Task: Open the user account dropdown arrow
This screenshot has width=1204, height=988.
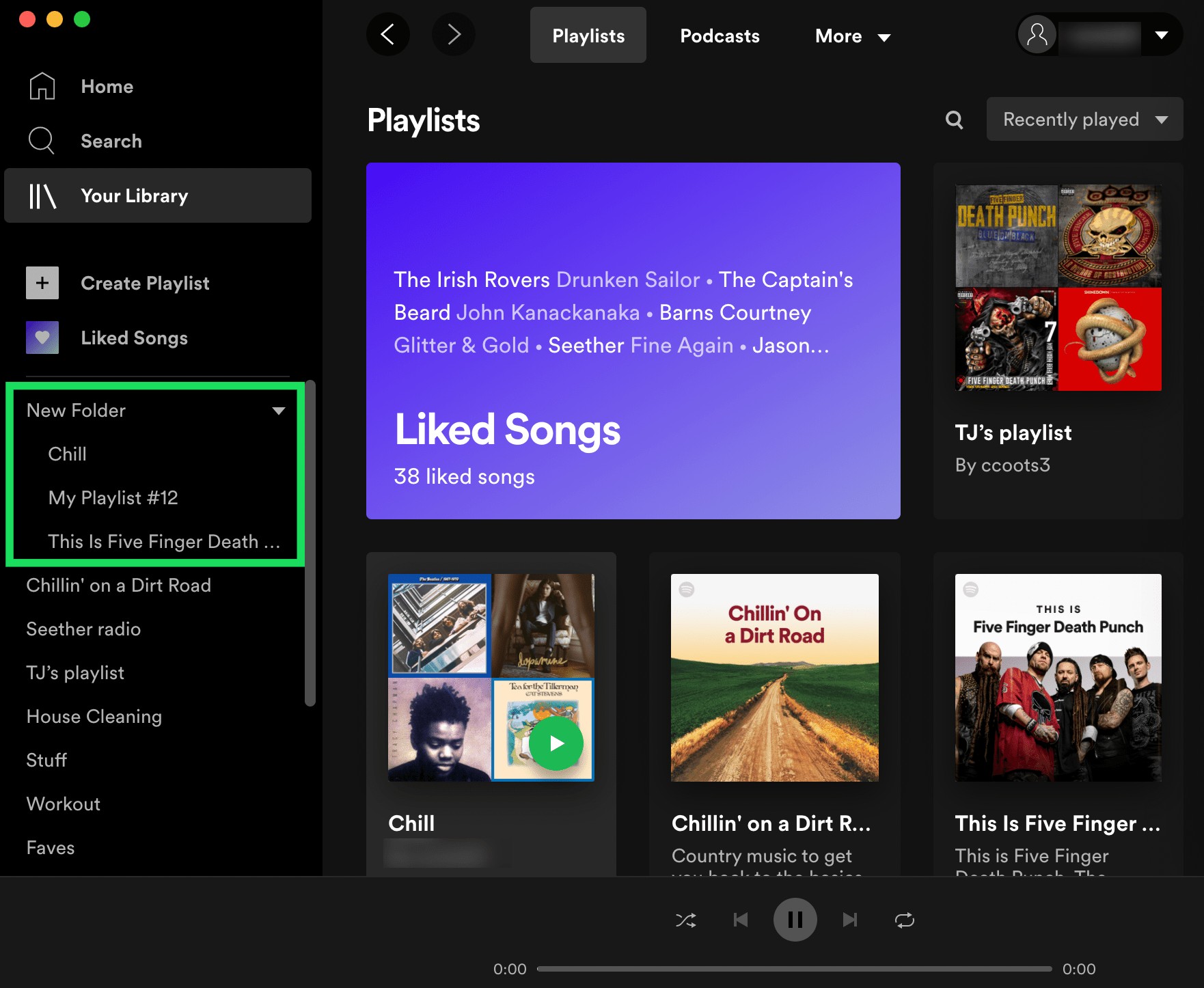Action: coord(1162,35)
